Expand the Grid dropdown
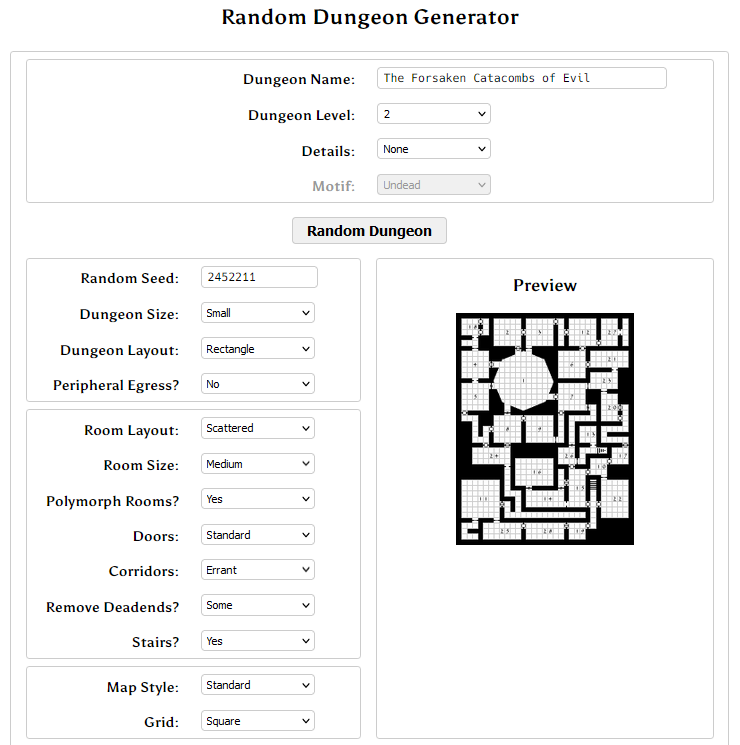This screenshot has width=740, height=745. [x=258, y=721]
